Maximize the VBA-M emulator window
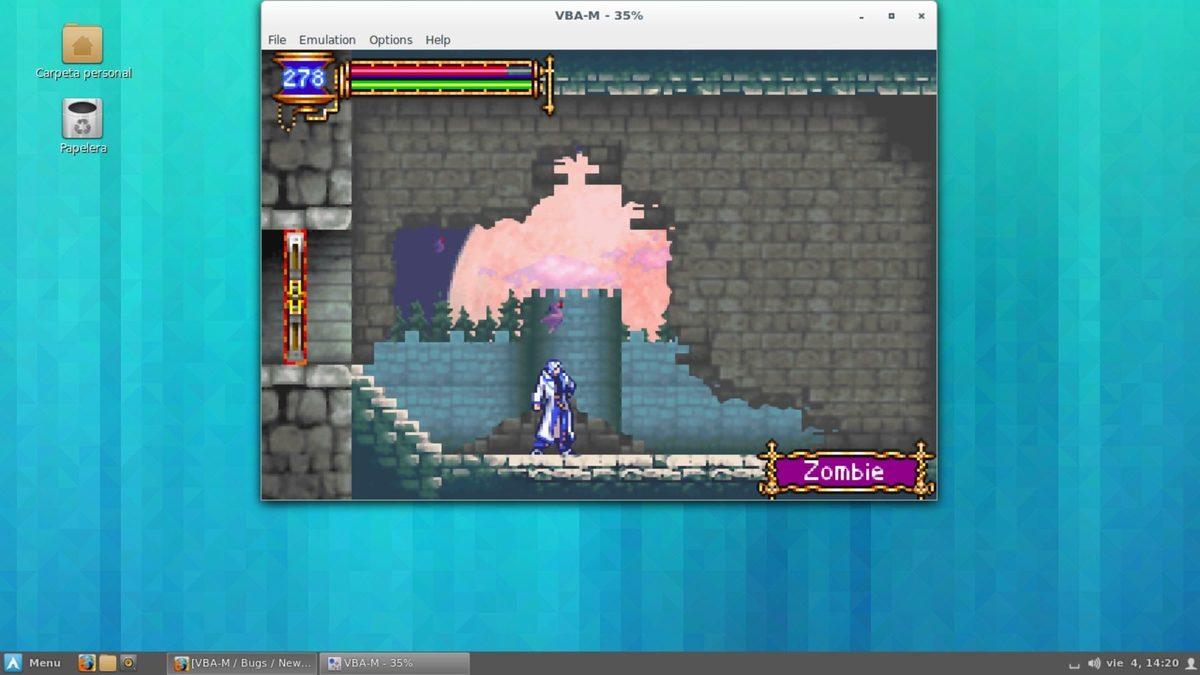 (891, 16)
